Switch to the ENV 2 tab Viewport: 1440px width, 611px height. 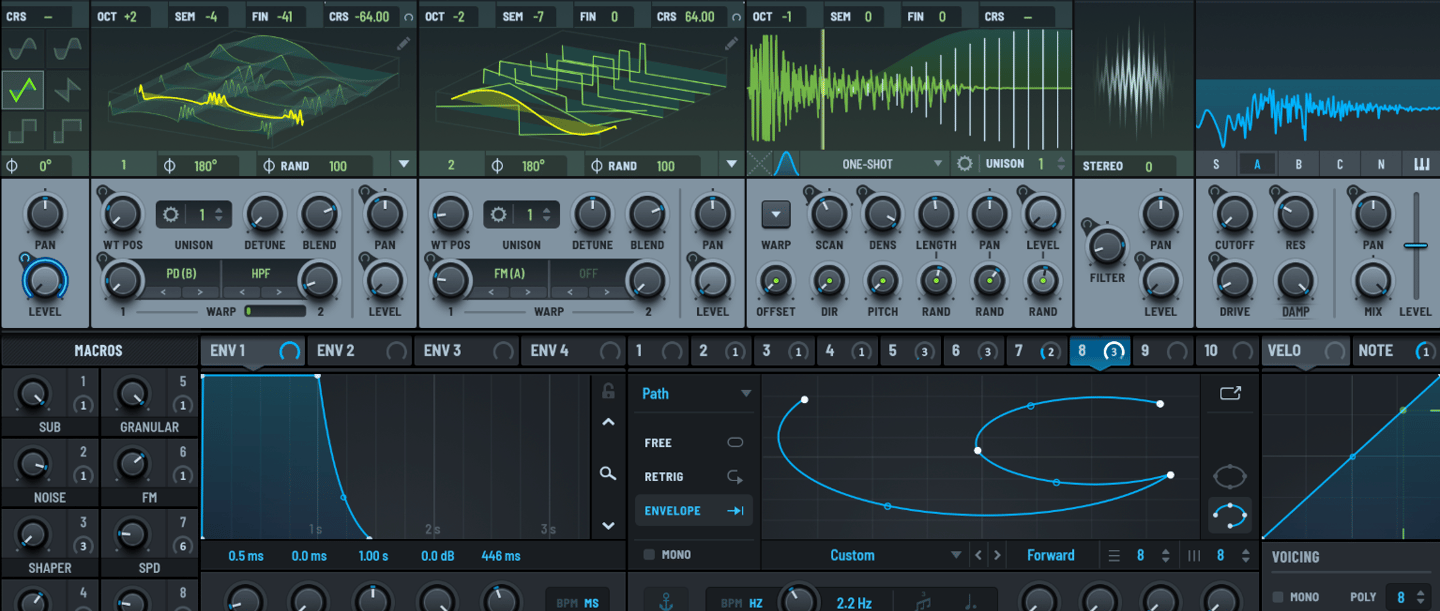360,351
